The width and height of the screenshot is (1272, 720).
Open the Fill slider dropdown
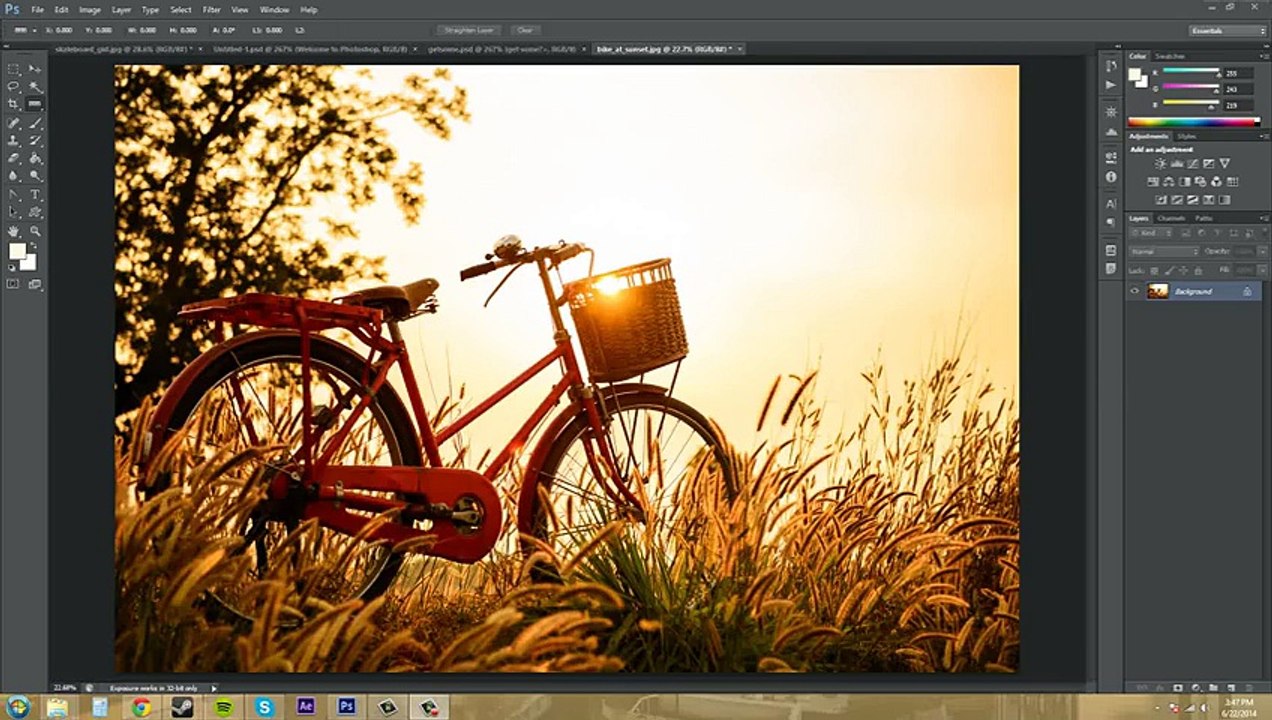click(x=1262, y=269)
